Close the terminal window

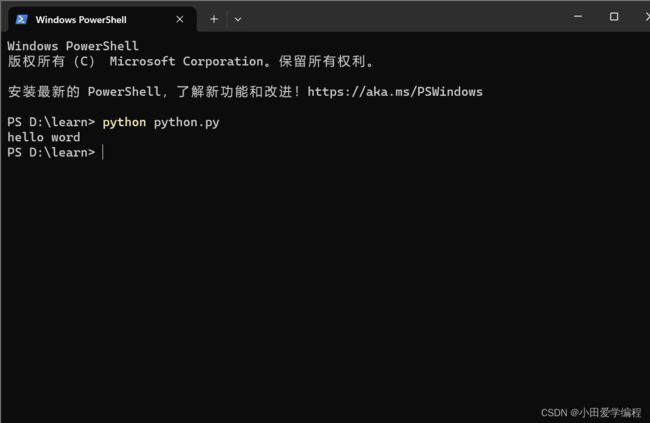[x=647, y=17]
